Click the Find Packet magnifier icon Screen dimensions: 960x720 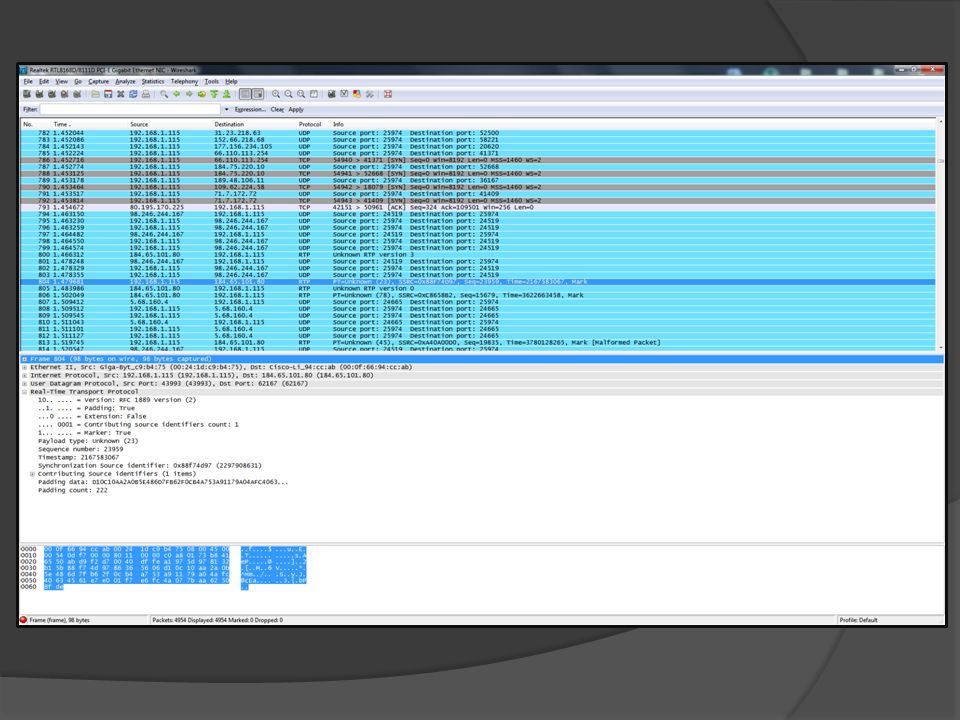[164, 94]
